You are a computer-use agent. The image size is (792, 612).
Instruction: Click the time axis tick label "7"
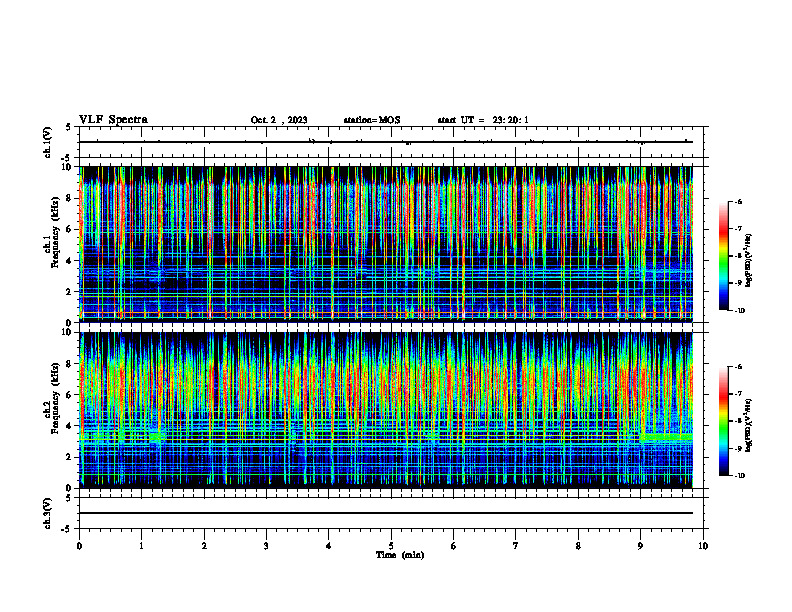click(x=516, y=546)
